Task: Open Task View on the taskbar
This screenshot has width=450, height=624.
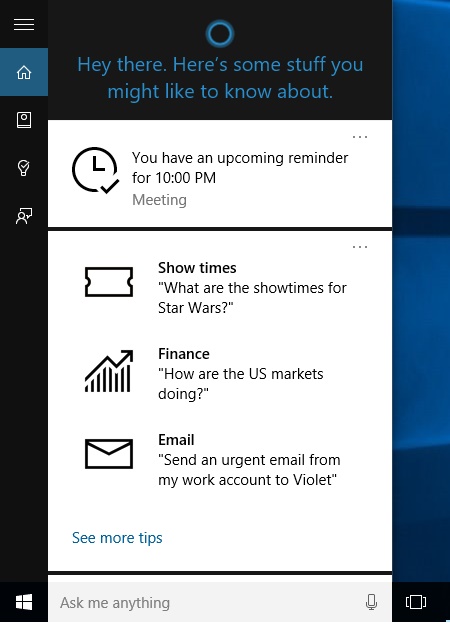Action: click(x=416, y=602)
